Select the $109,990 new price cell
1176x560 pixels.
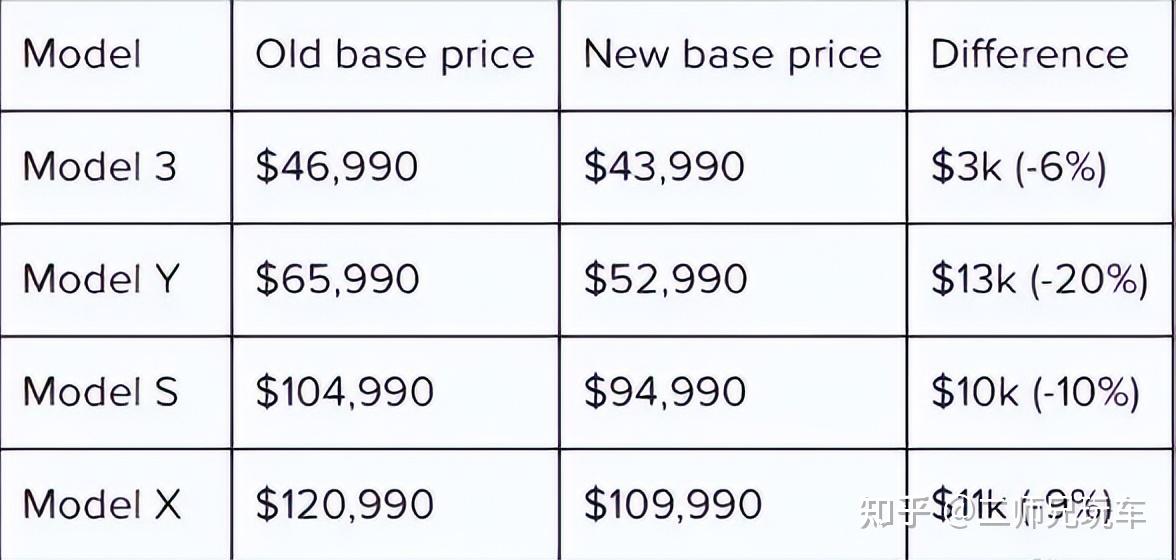pos(673,504)
